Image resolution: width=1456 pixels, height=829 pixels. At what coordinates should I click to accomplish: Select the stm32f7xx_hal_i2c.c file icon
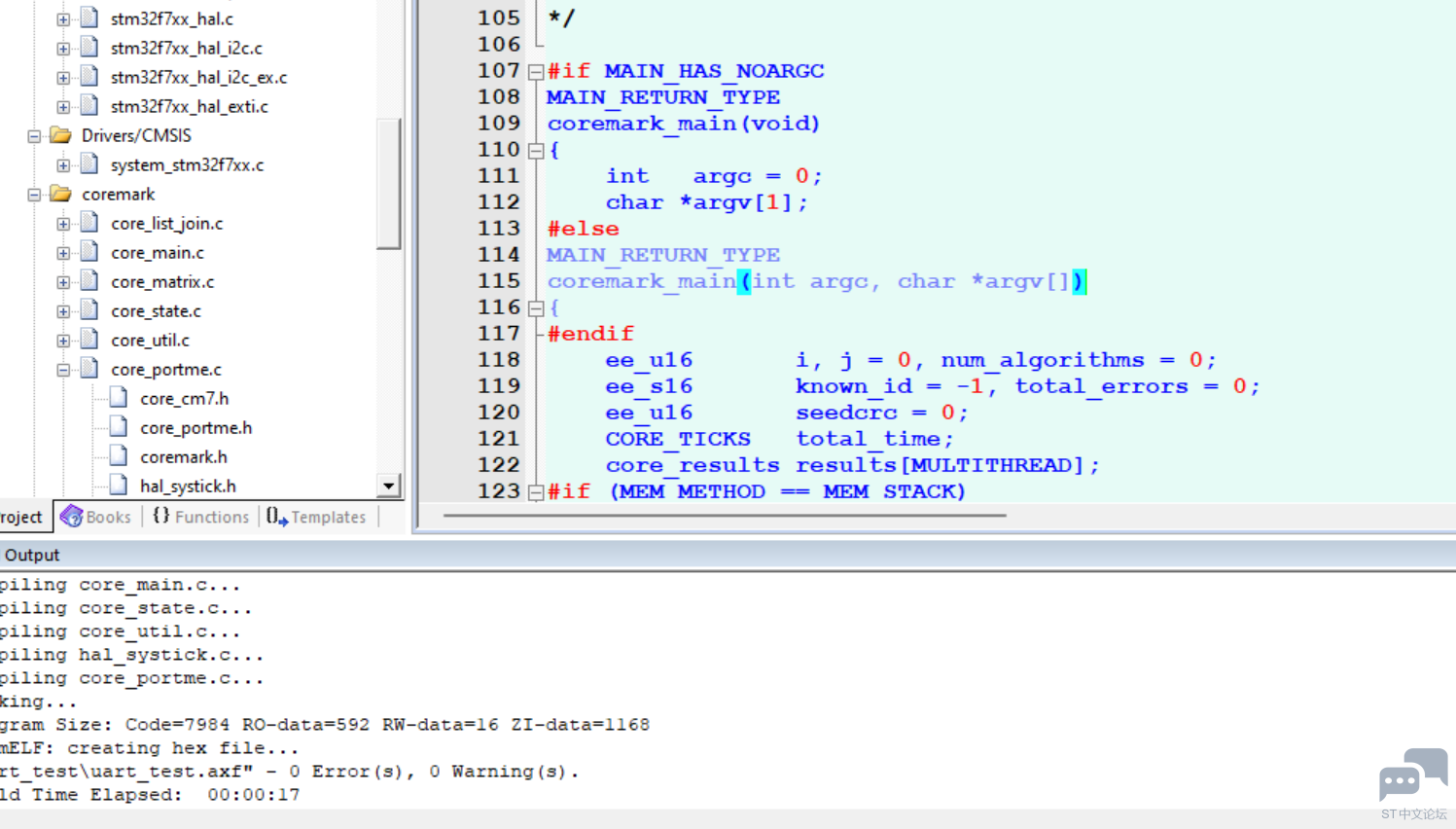point(89,47)
